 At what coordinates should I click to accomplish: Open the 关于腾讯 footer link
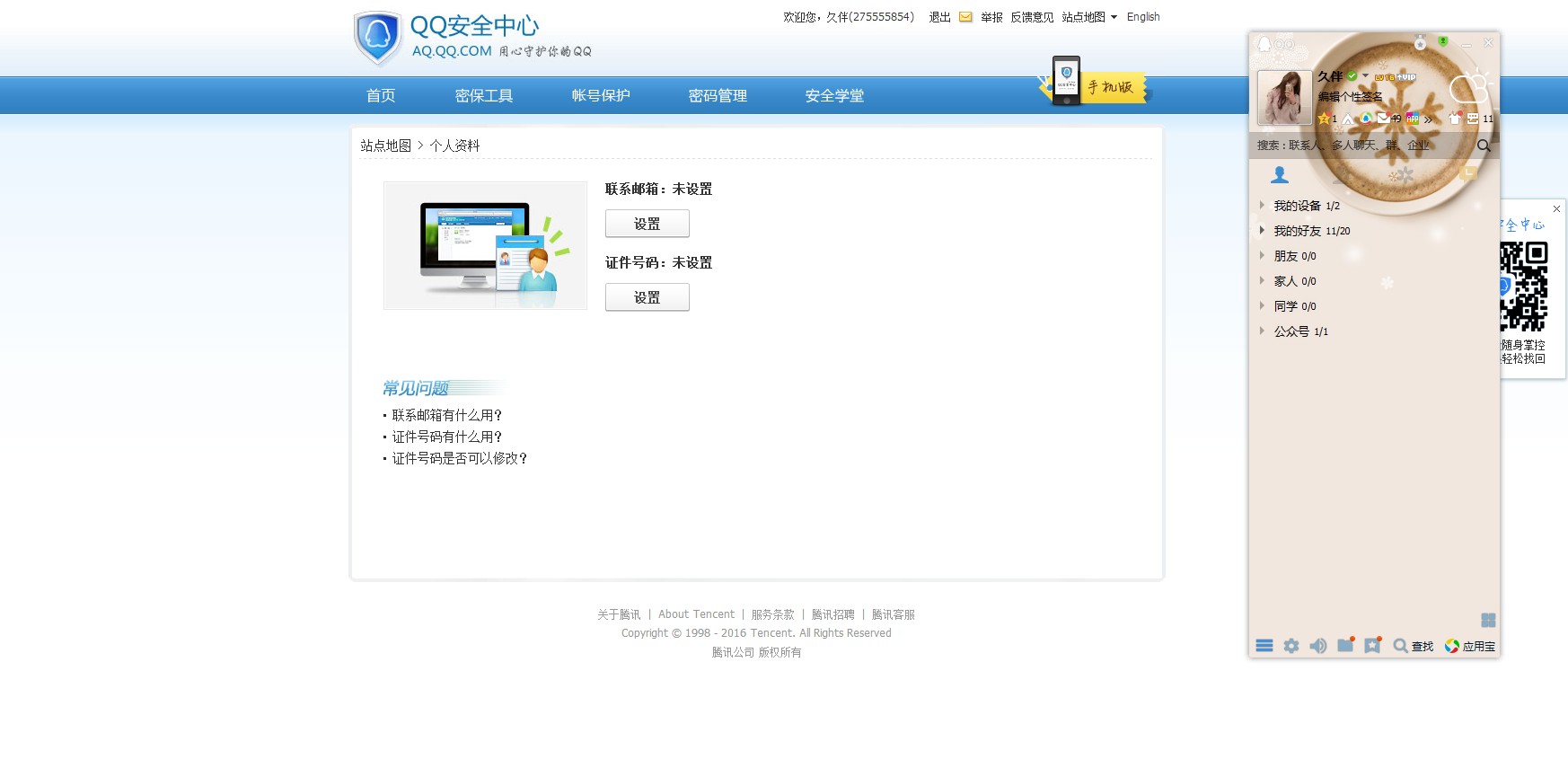tap(619, 614)
